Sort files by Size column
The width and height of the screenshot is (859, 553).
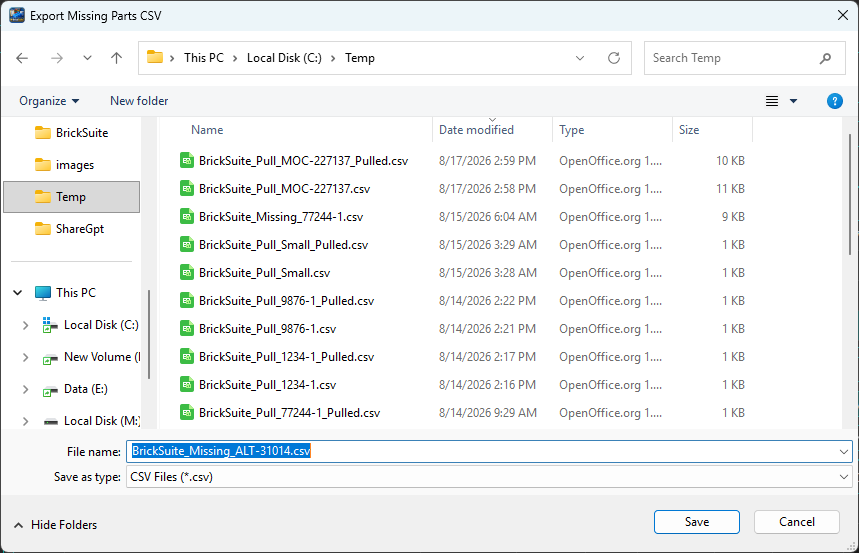click(x=689, y=130)
